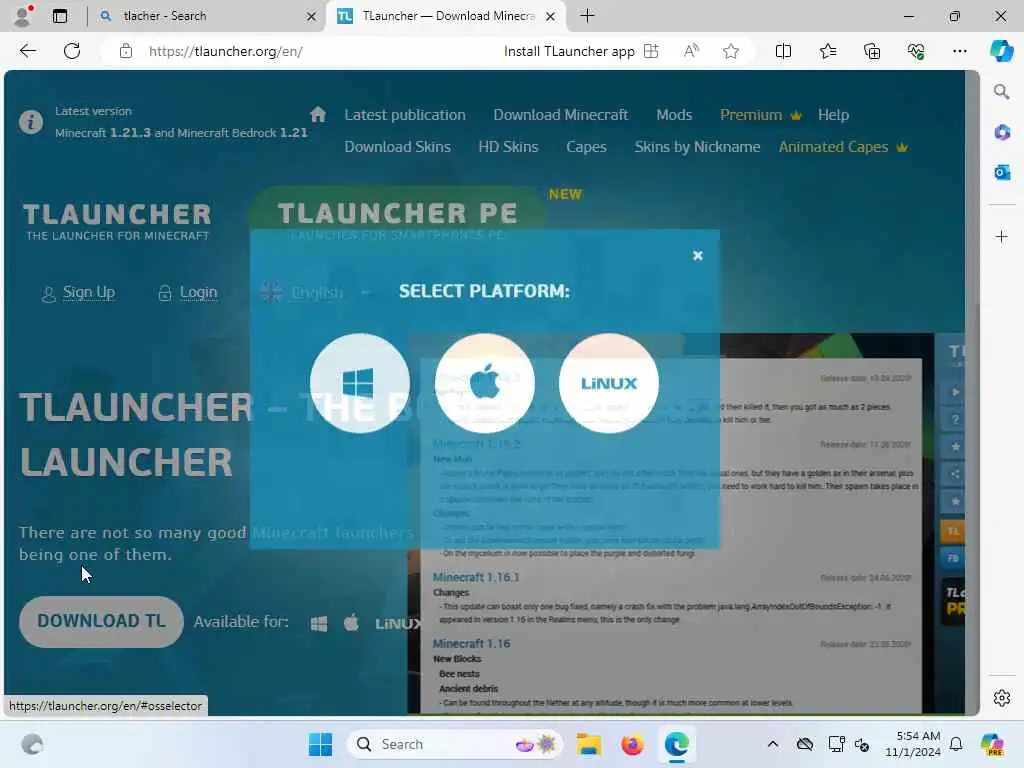Open the Windows Start menu
This screenshot has height=768, width=1024.
pos(320,744)
